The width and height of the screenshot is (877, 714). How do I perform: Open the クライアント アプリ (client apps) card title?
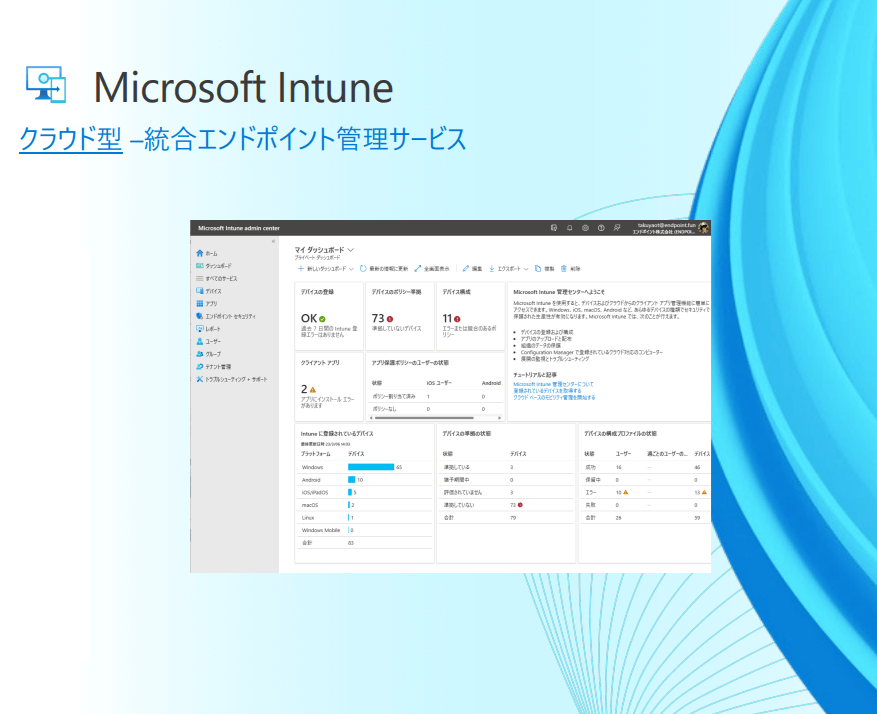(320, 363)
